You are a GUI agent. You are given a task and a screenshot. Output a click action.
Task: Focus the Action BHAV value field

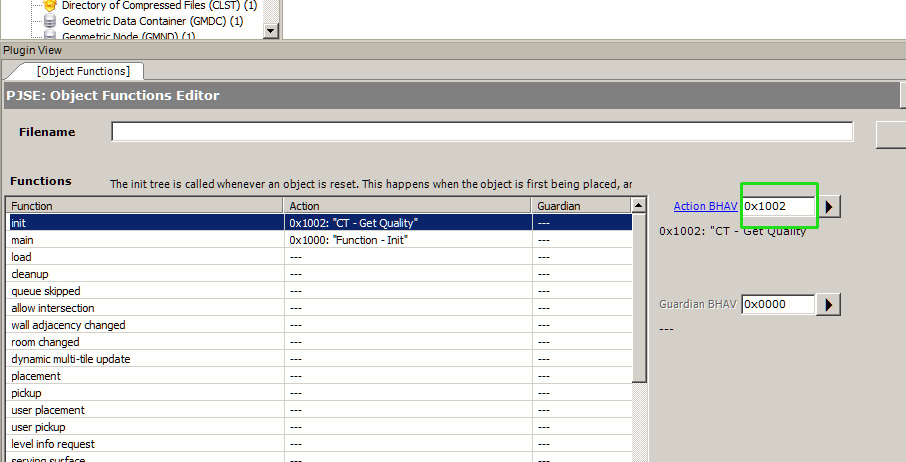[x=778, y=206]
